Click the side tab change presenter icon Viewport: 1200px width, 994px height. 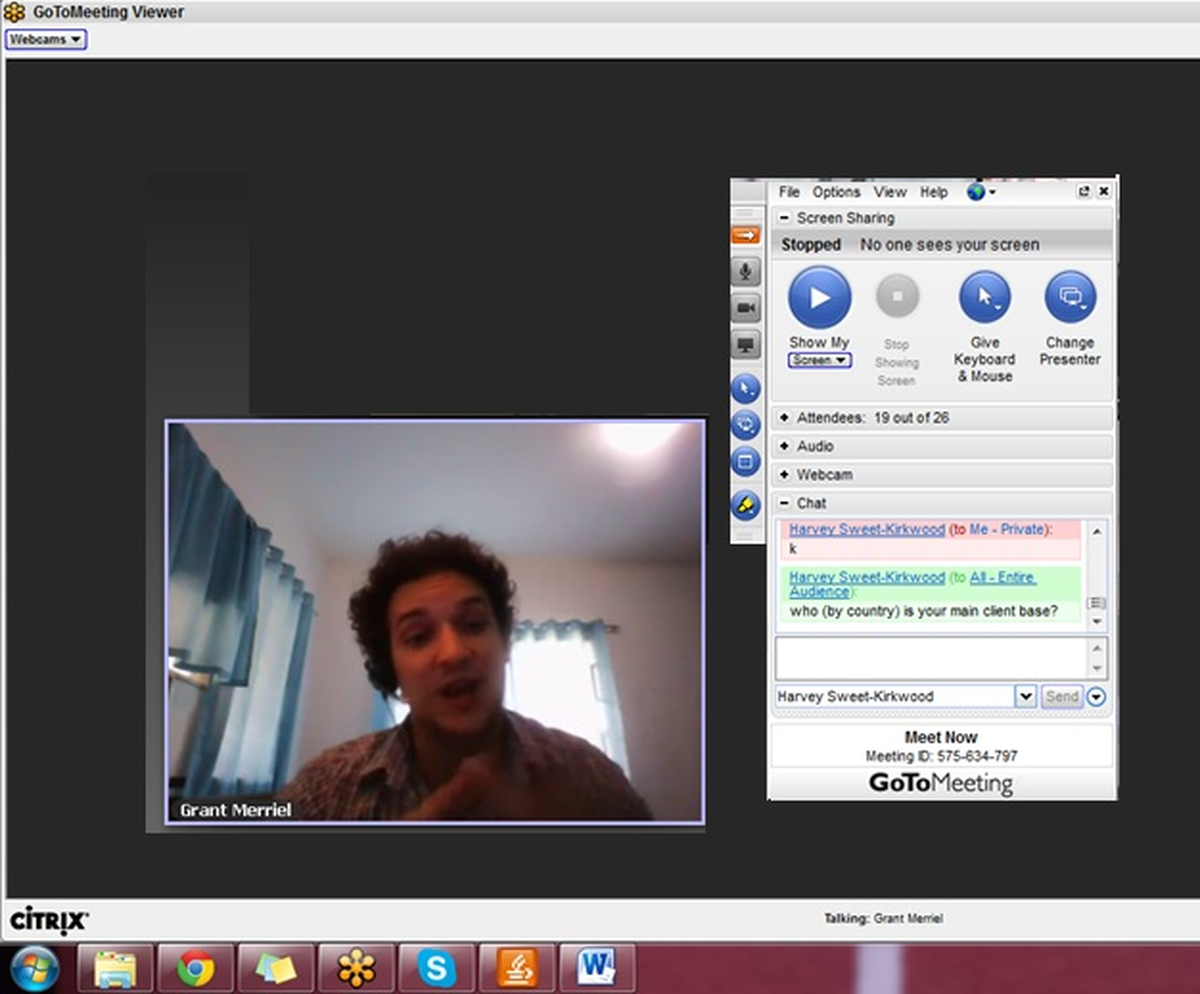click(x=745, y=425)
